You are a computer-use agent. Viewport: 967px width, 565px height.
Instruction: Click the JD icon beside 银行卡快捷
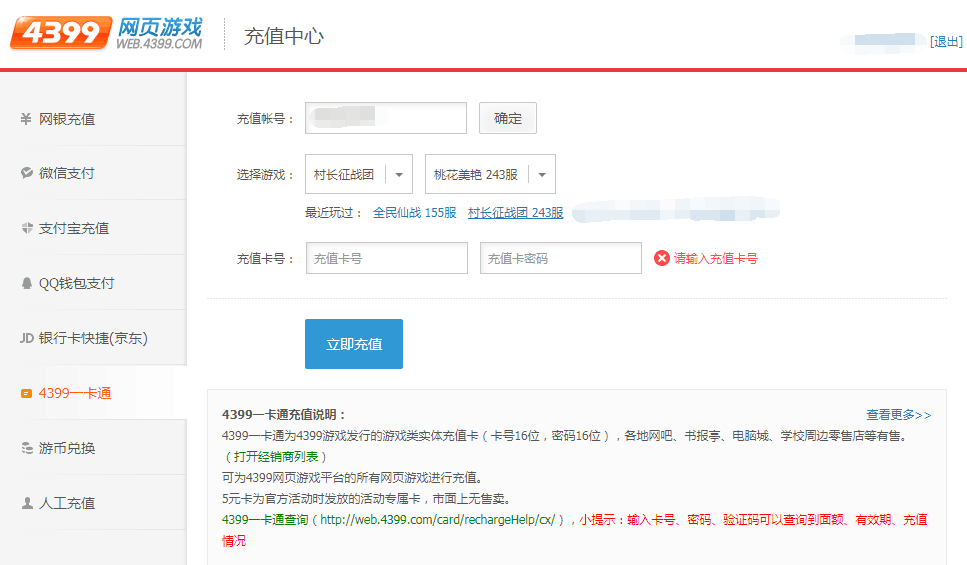(27, 337)
